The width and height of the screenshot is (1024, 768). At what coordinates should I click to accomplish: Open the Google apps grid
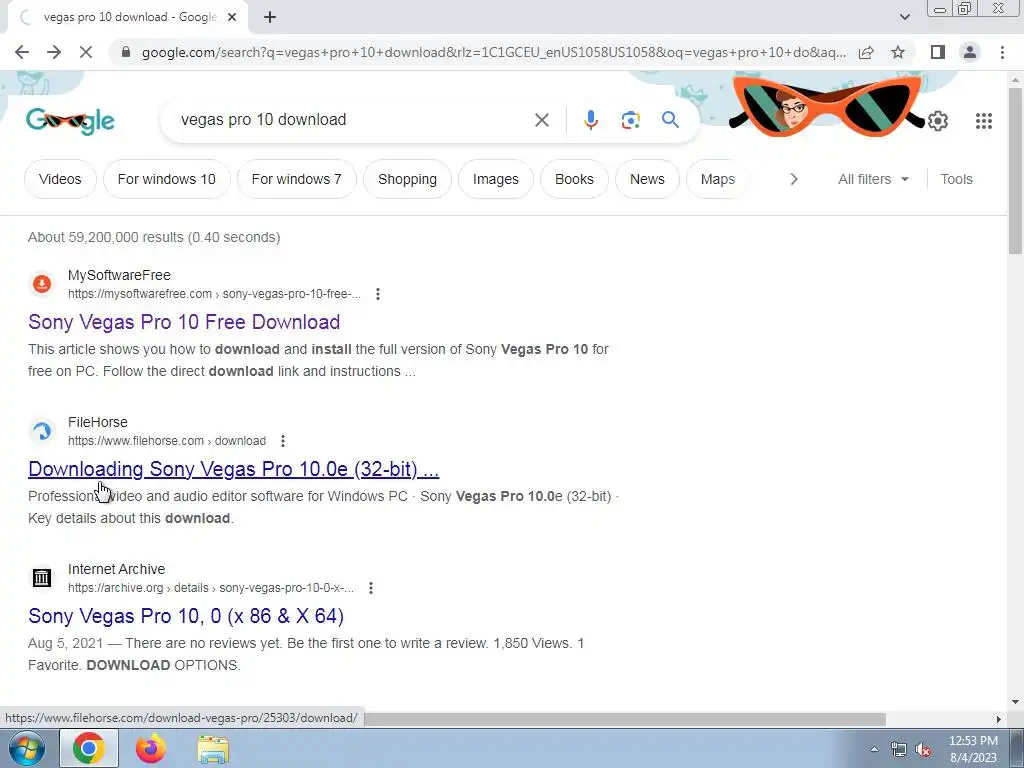(984, 121)
